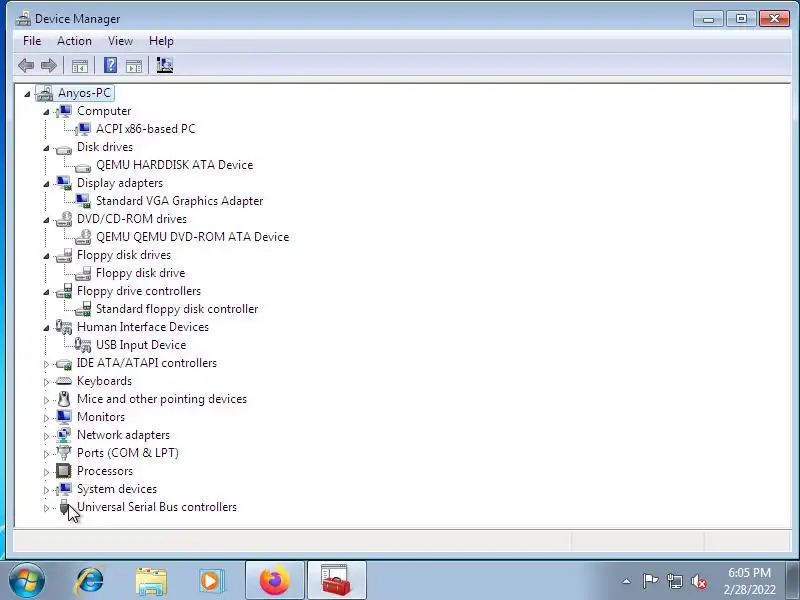This screenshot has height=600, width=800.
Task: Open Windows Explorer folder from taskbar
Action: point(151,581)
